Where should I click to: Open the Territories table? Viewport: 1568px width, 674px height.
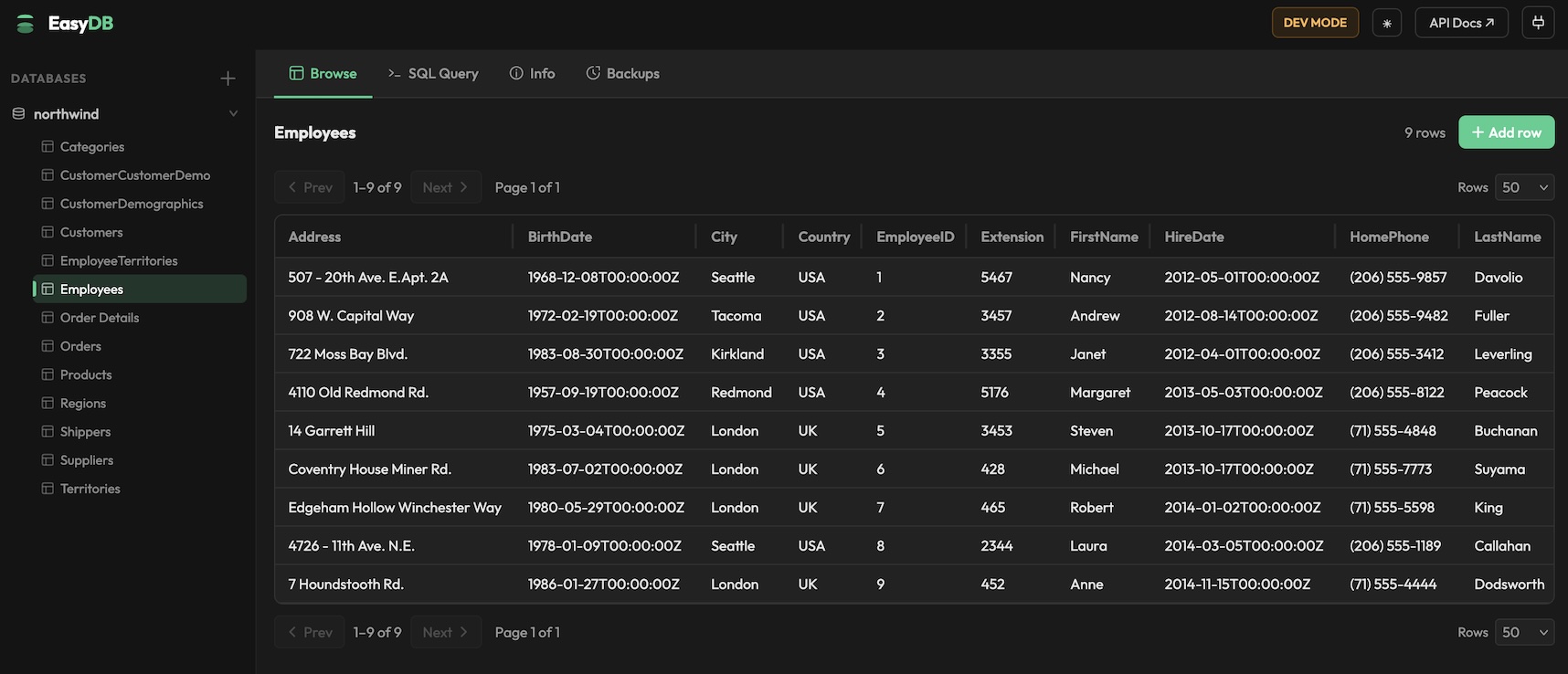tap(140, 489)
